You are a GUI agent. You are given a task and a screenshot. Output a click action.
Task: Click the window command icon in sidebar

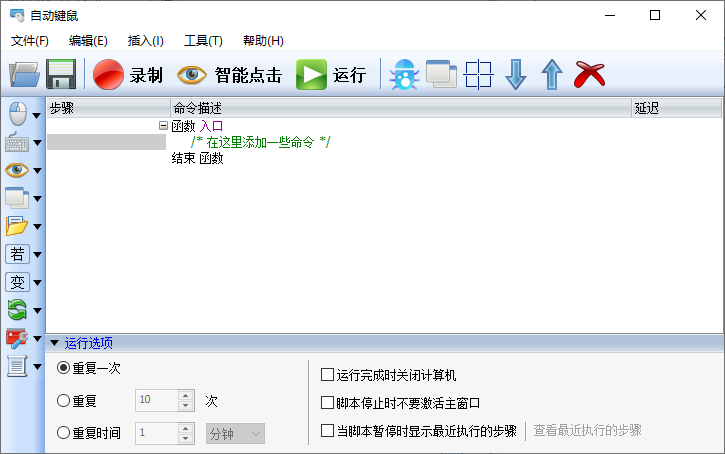point(17,198)
